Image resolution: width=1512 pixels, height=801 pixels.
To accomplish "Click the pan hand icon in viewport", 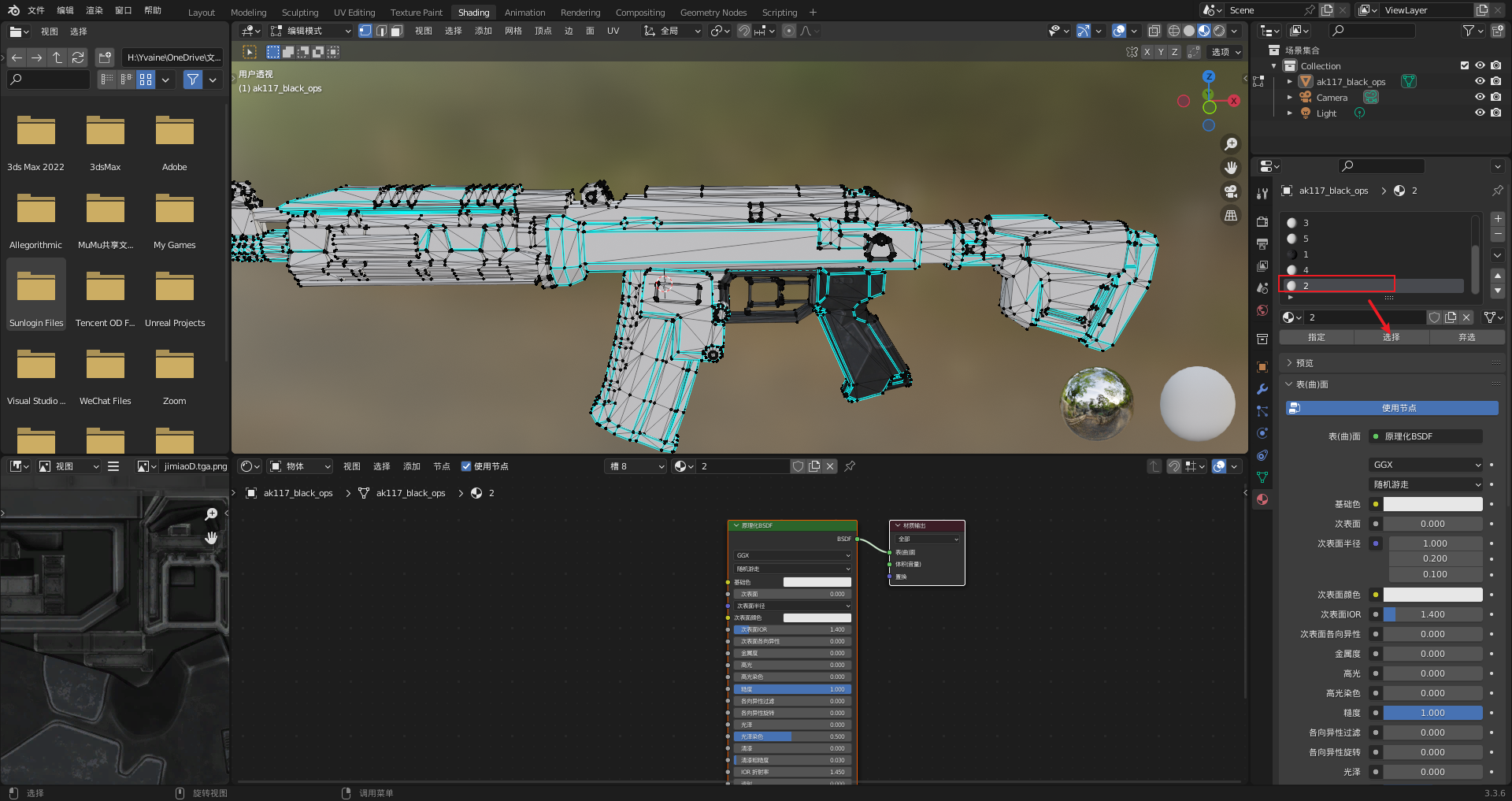I will [x=1230, y=168].
